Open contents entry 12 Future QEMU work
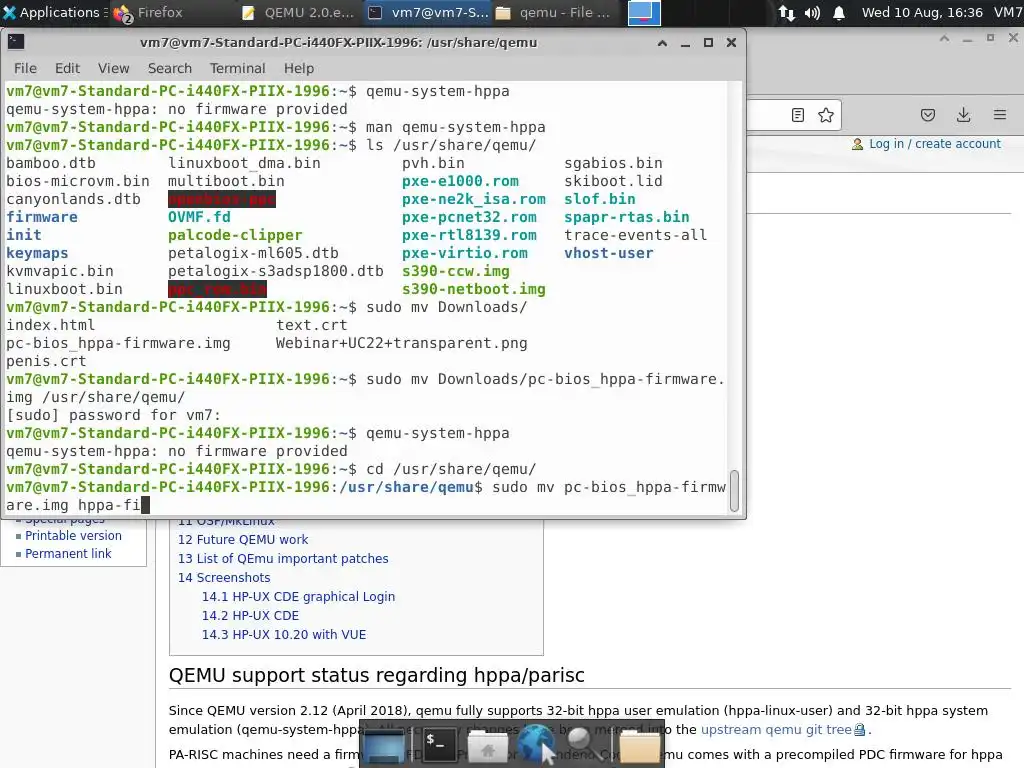Screen dimensions: 1024x768 (x=243, y=539)
